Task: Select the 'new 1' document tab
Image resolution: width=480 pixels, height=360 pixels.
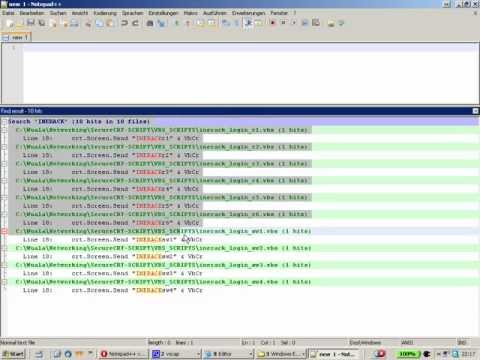Action: 16,37
